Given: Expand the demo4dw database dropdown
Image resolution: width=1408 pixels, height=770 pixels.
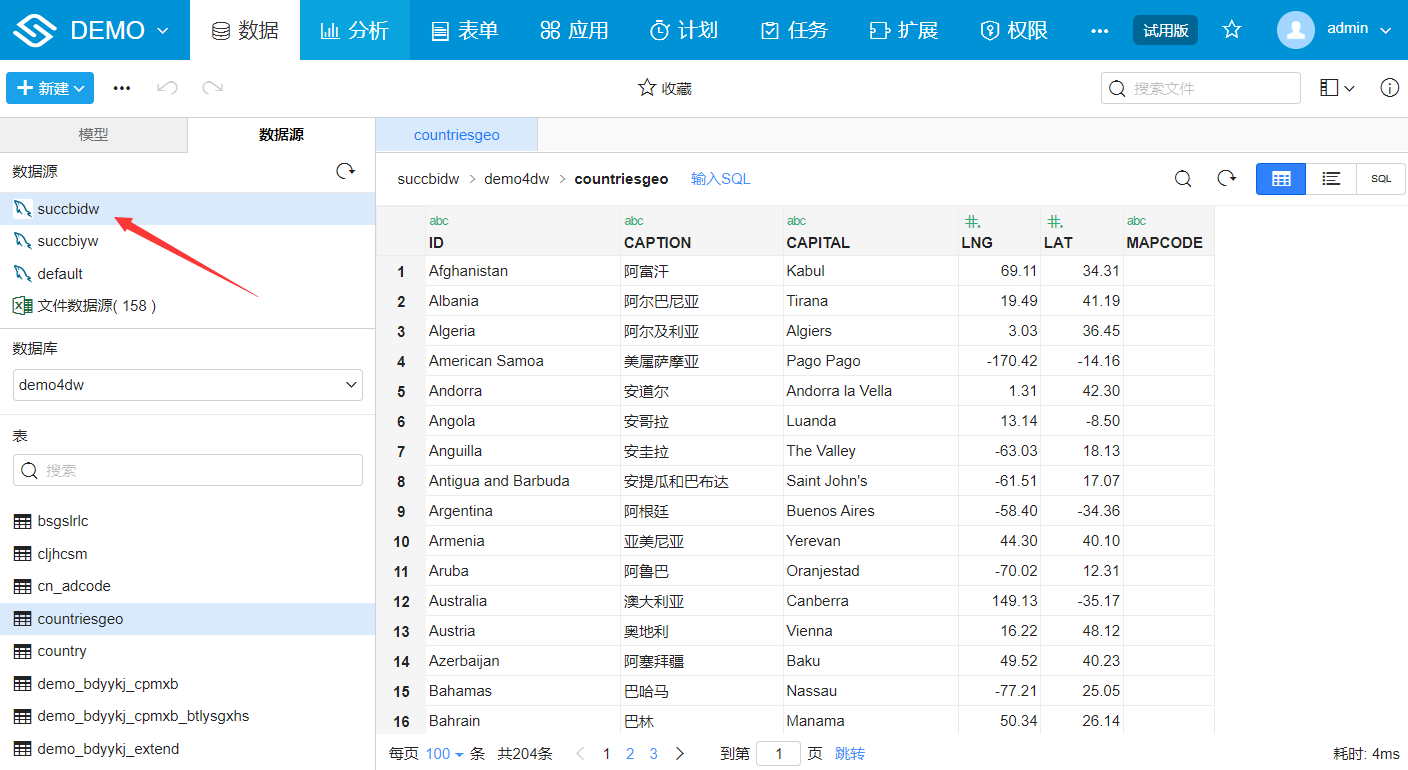Looking at the screenshot, I should tap(188, 385).
